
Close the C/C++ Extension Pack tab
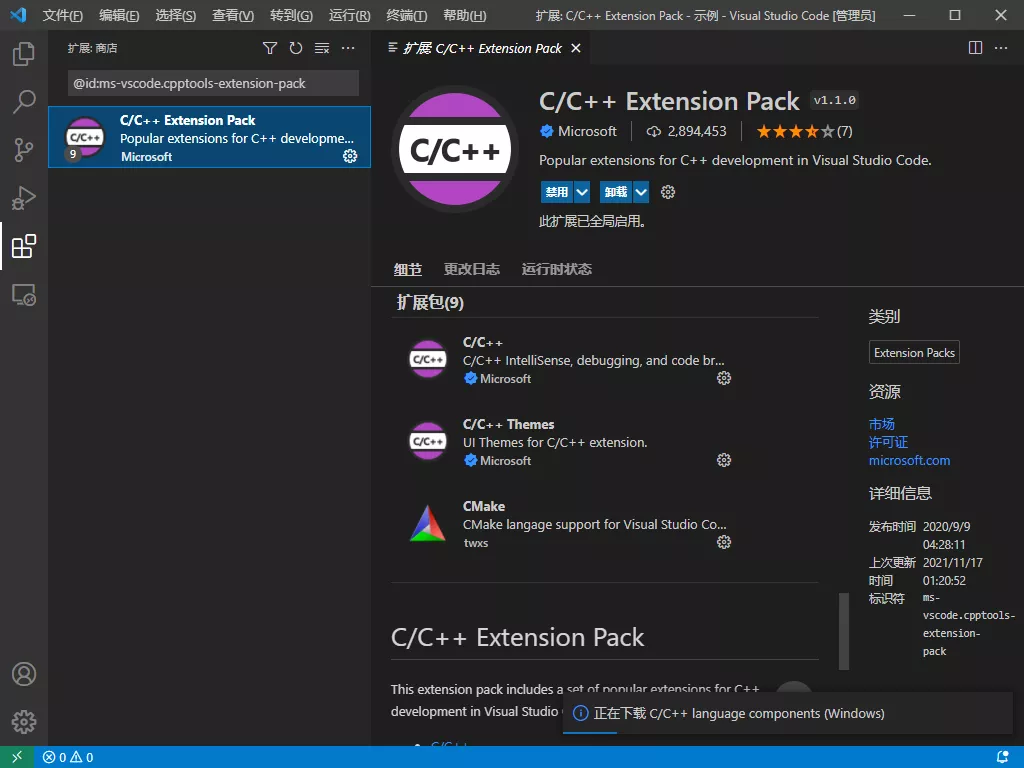(x=576, y=48)
